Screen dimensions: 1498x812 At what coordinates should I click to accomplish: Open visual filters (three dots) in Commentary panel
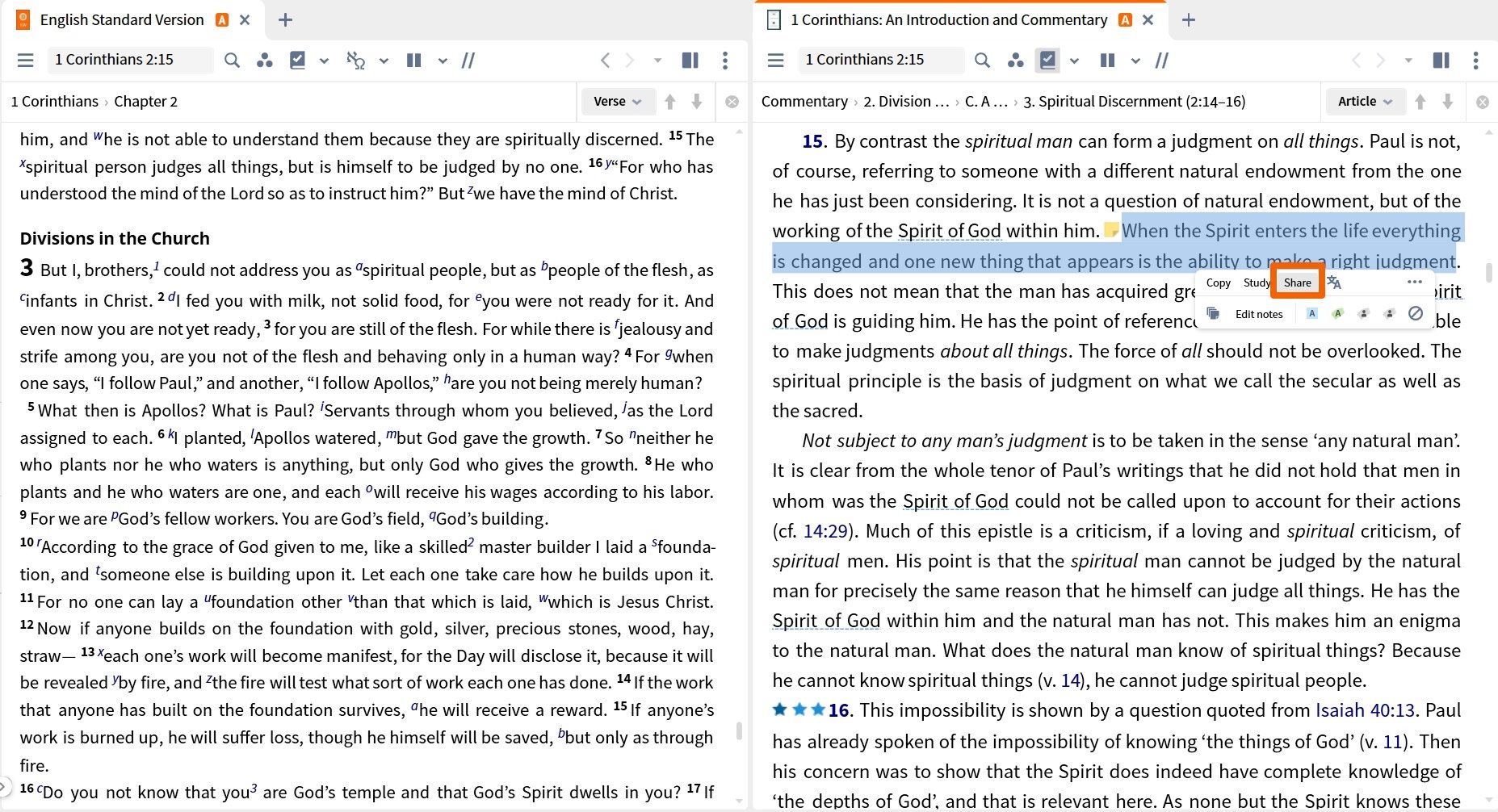1015,60
